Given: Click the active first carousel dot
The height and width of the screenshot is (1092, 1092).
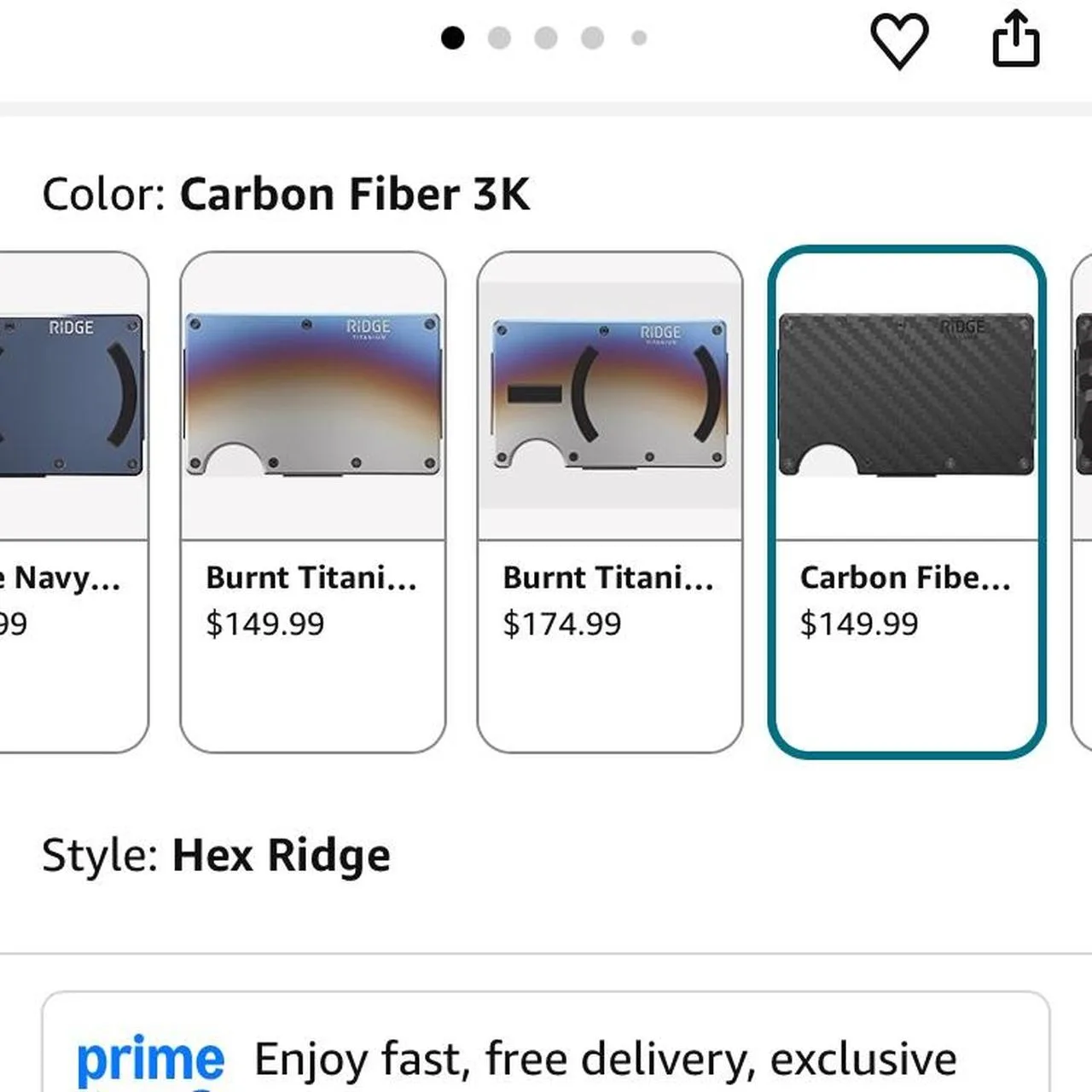Looking at the screenshot, I should (452, 38).
